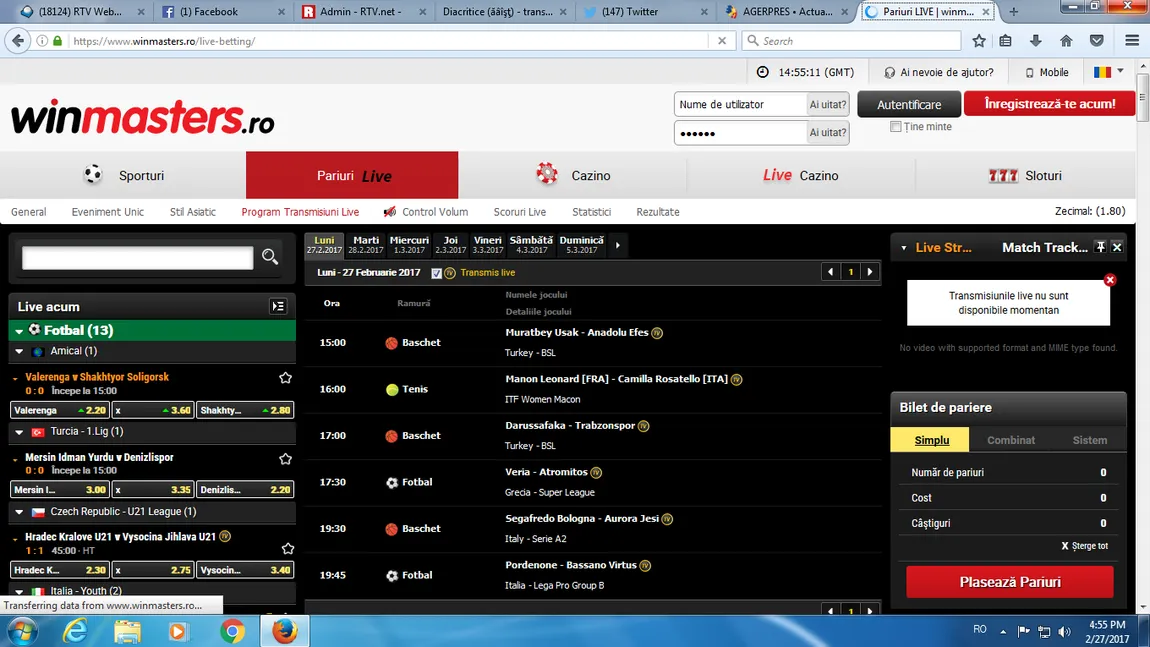Screen dimensions: 1150x647
Task: Collapse the Amical (1) league
Action: click(19, 351)
